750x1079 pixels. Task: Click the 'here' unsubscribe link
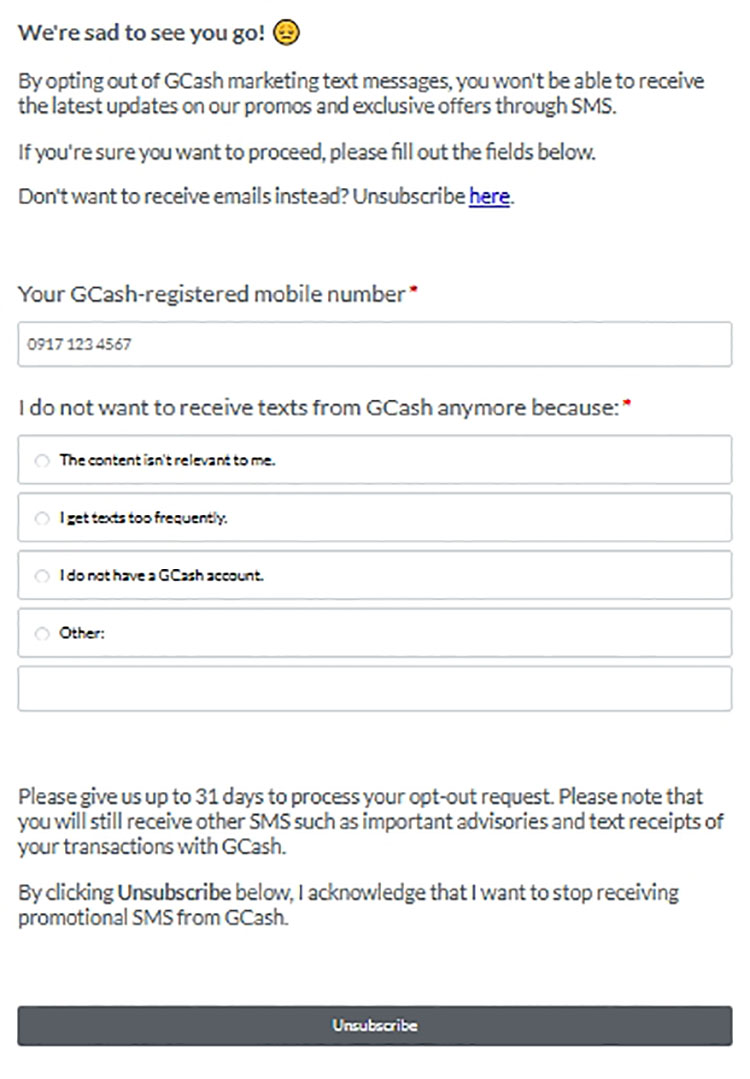489,197
